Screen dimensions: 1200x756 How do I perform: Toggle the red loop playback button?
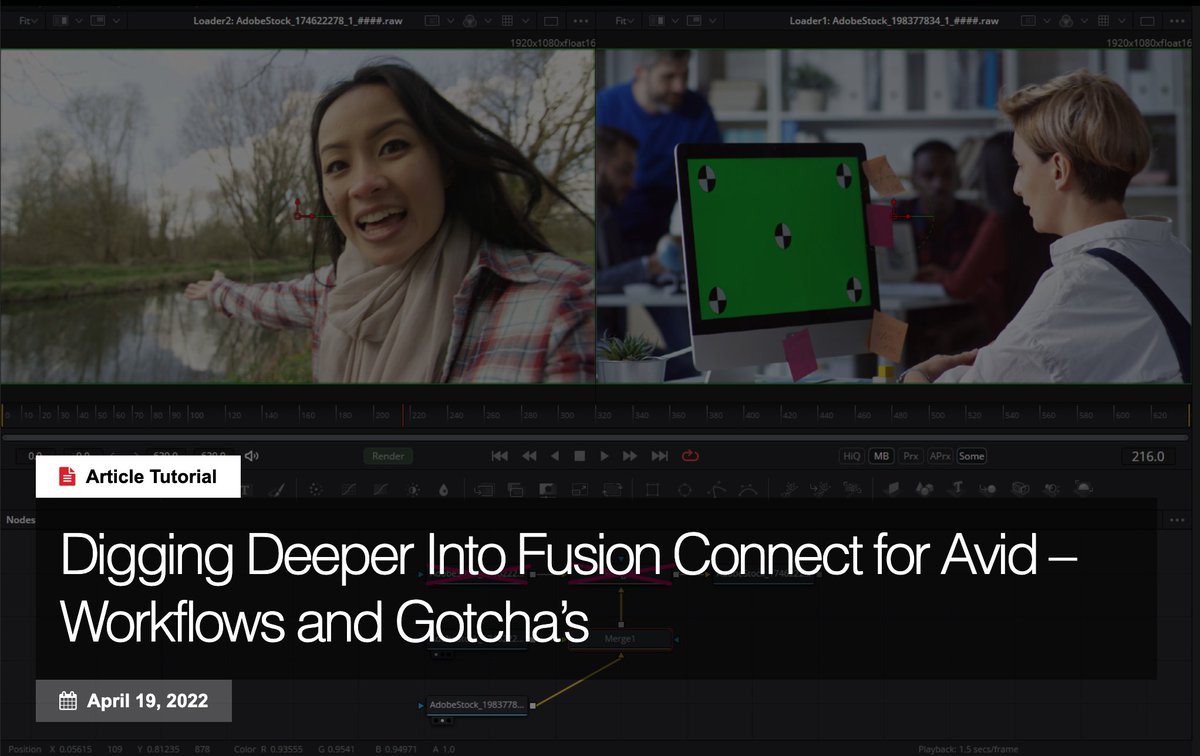[690, 456]
